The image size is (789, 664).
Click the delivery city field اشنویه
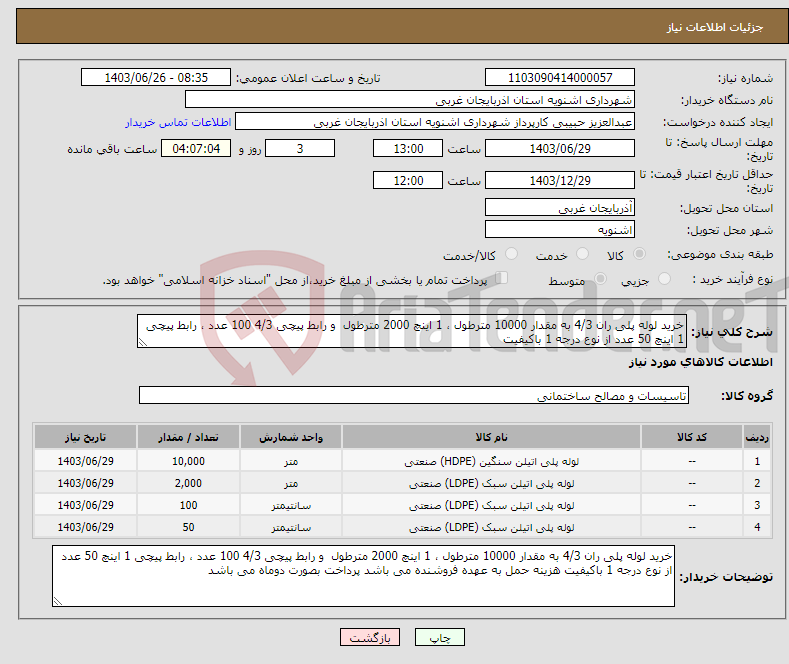coord(560,229)
